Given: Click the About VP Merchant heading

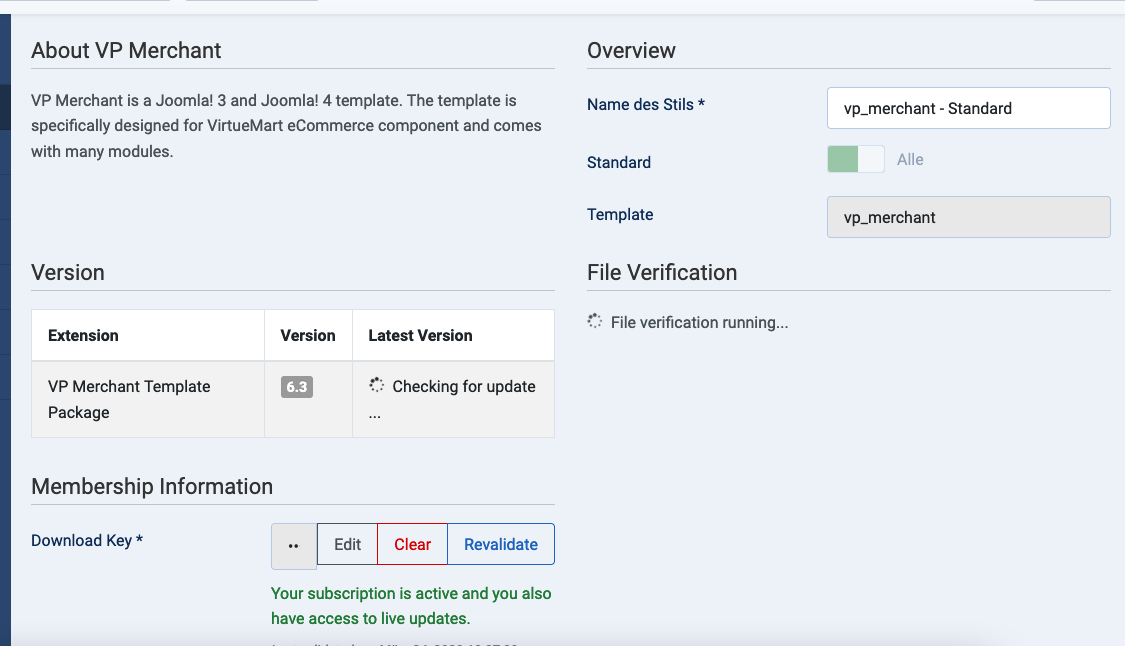Looking at the screenshot, I should (126, 50).
